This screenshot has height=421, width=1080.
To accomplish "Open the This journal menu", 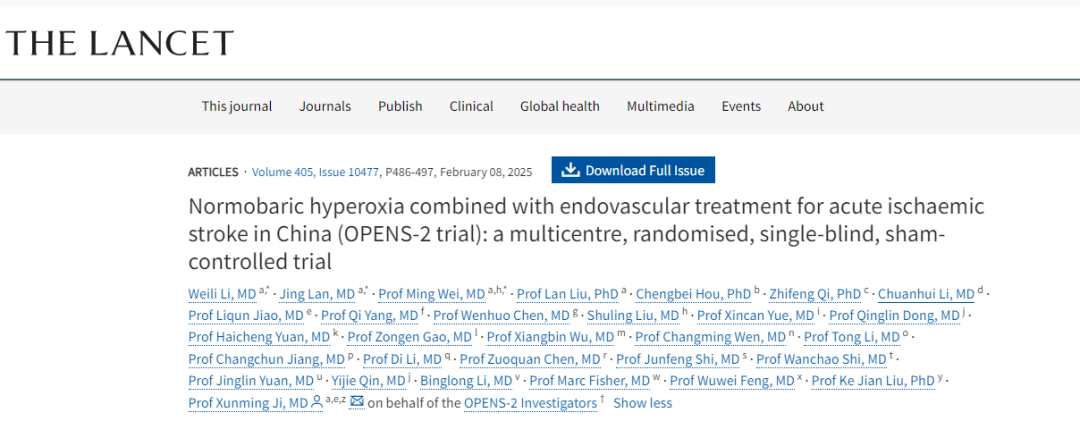I will [x=237, y=106].
